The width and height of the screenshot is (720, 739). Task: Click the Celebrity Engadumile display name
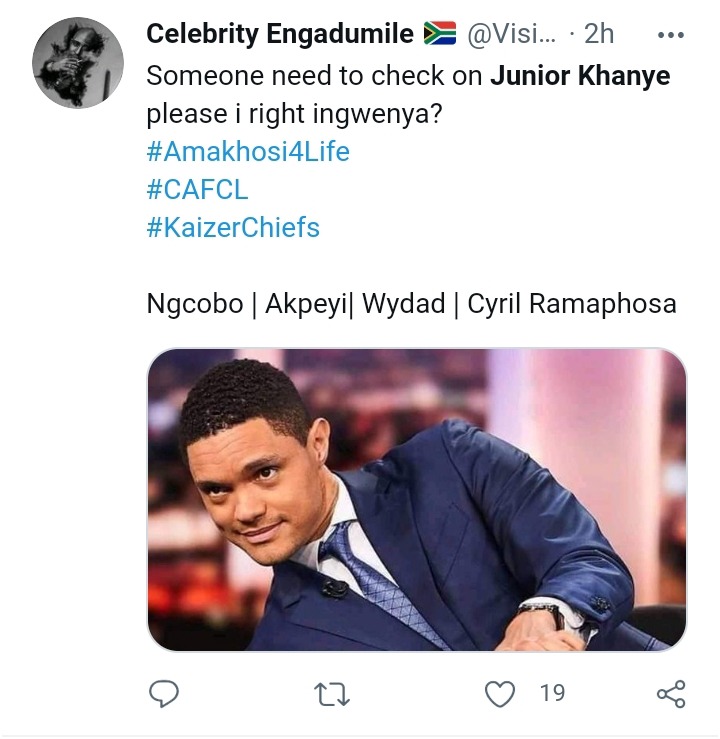(280, 34)
